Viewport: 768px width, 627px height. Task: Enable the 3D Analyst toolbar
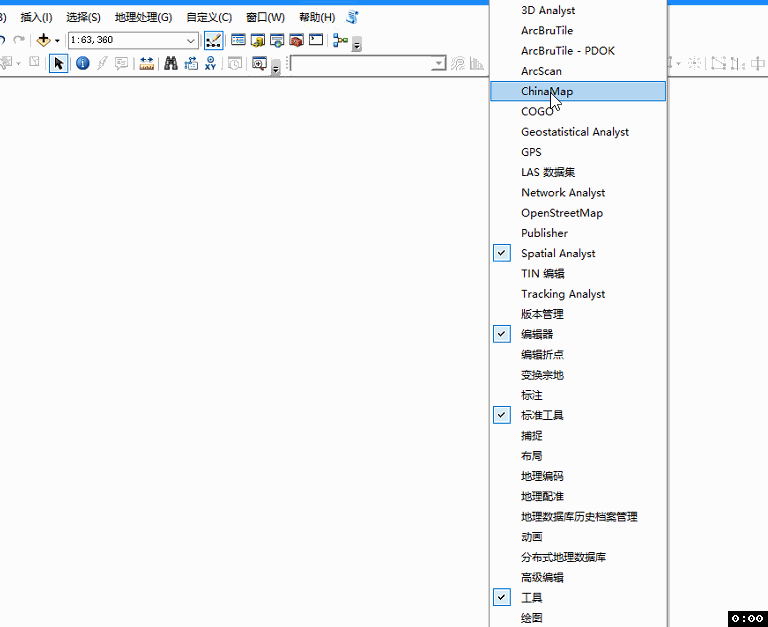click(x=578, y=10)
